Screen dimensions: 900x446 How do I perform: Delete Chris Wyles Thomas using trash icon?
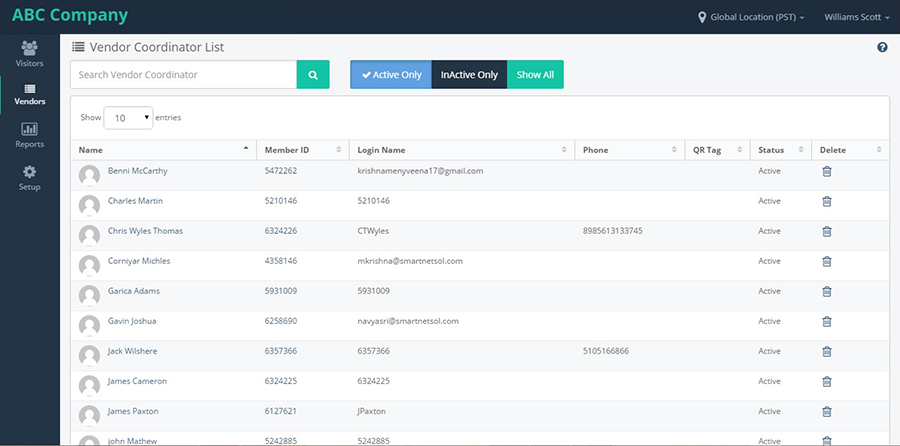[827, 231]
